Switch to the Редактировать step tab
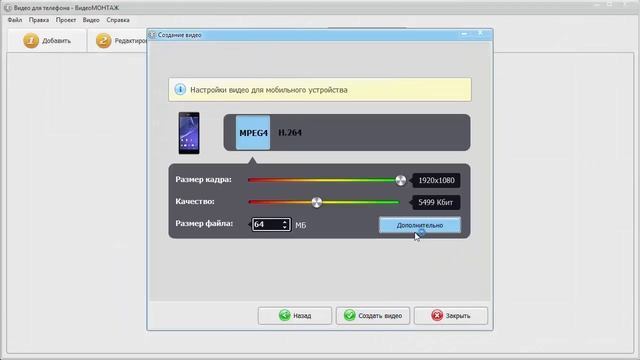 point(118,40)
